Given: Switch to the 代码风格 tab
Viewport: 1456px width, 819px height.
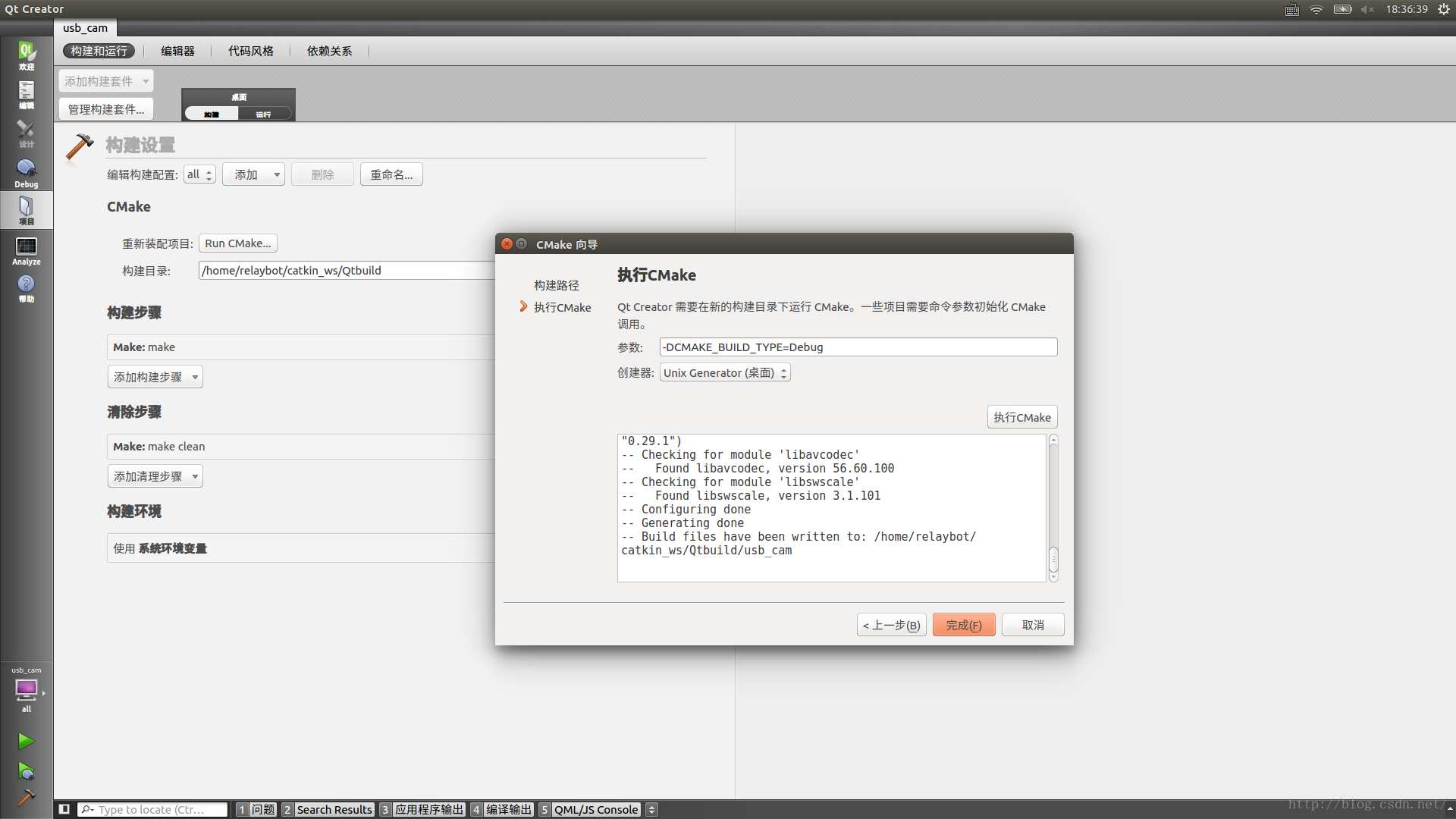Looking at the screenshot, I should [x=251, y=51].
